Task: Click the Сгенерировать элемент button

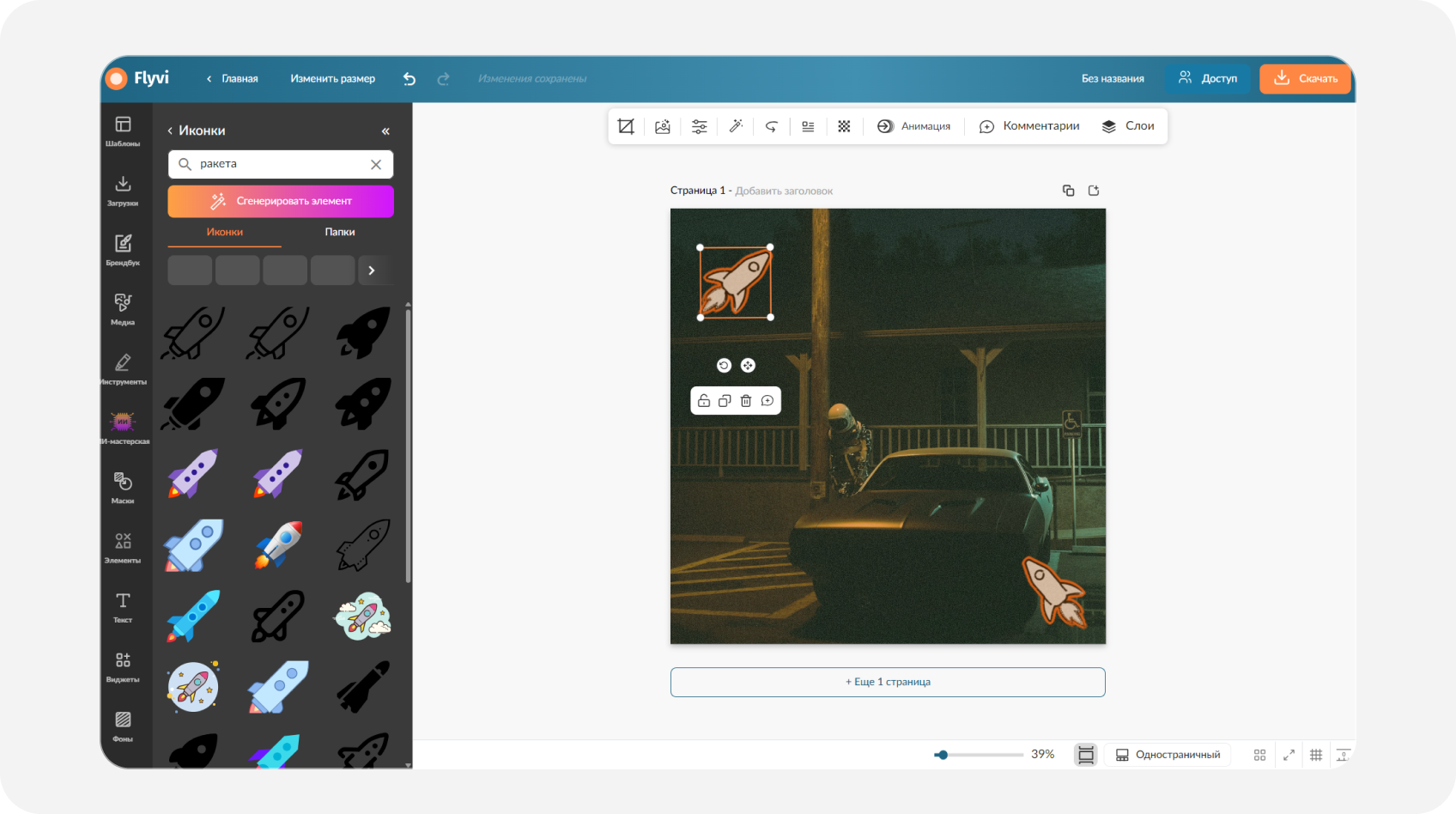Action: pos(281,201)
